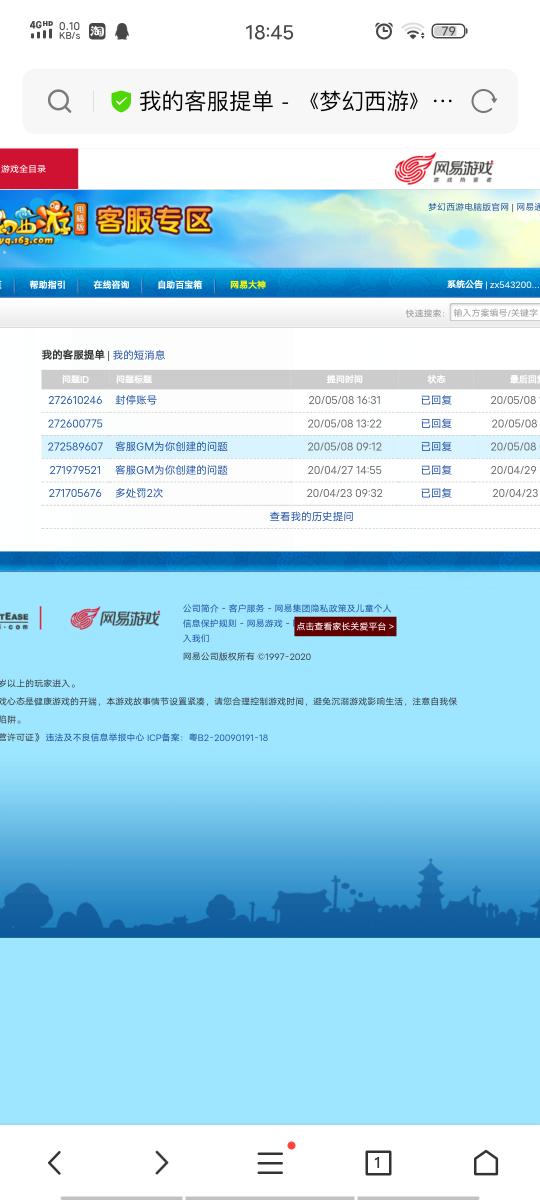
Task: Tap the browser search magnifier icon
Action: (60, 101)
